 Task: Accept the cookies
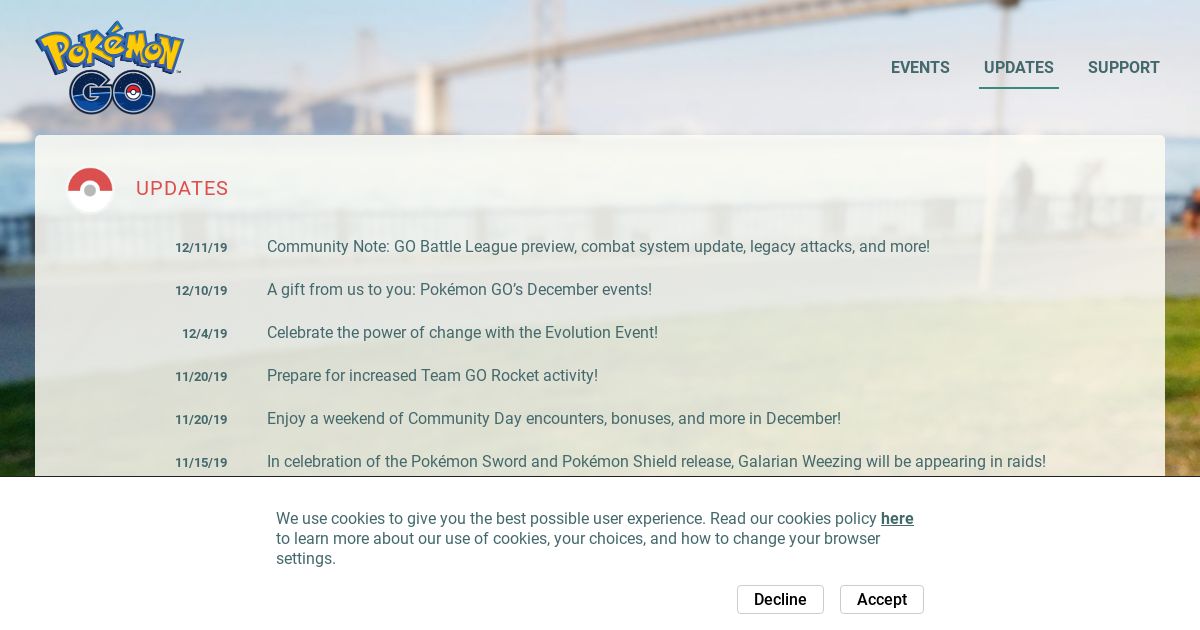[x=882, y=599]
